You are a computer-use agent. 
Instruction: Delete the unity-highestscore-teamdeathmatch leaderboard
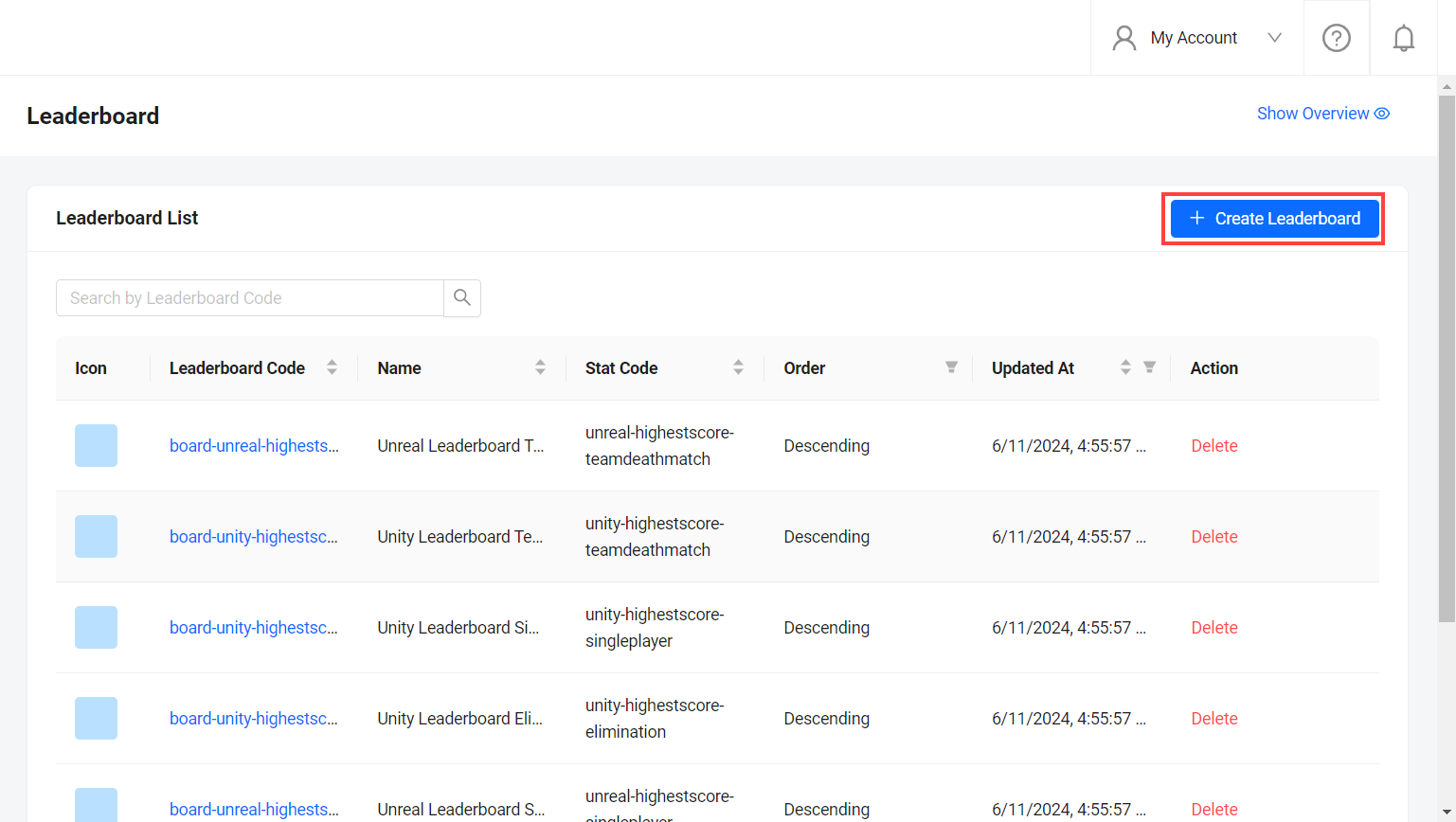tap(1214, 537)
